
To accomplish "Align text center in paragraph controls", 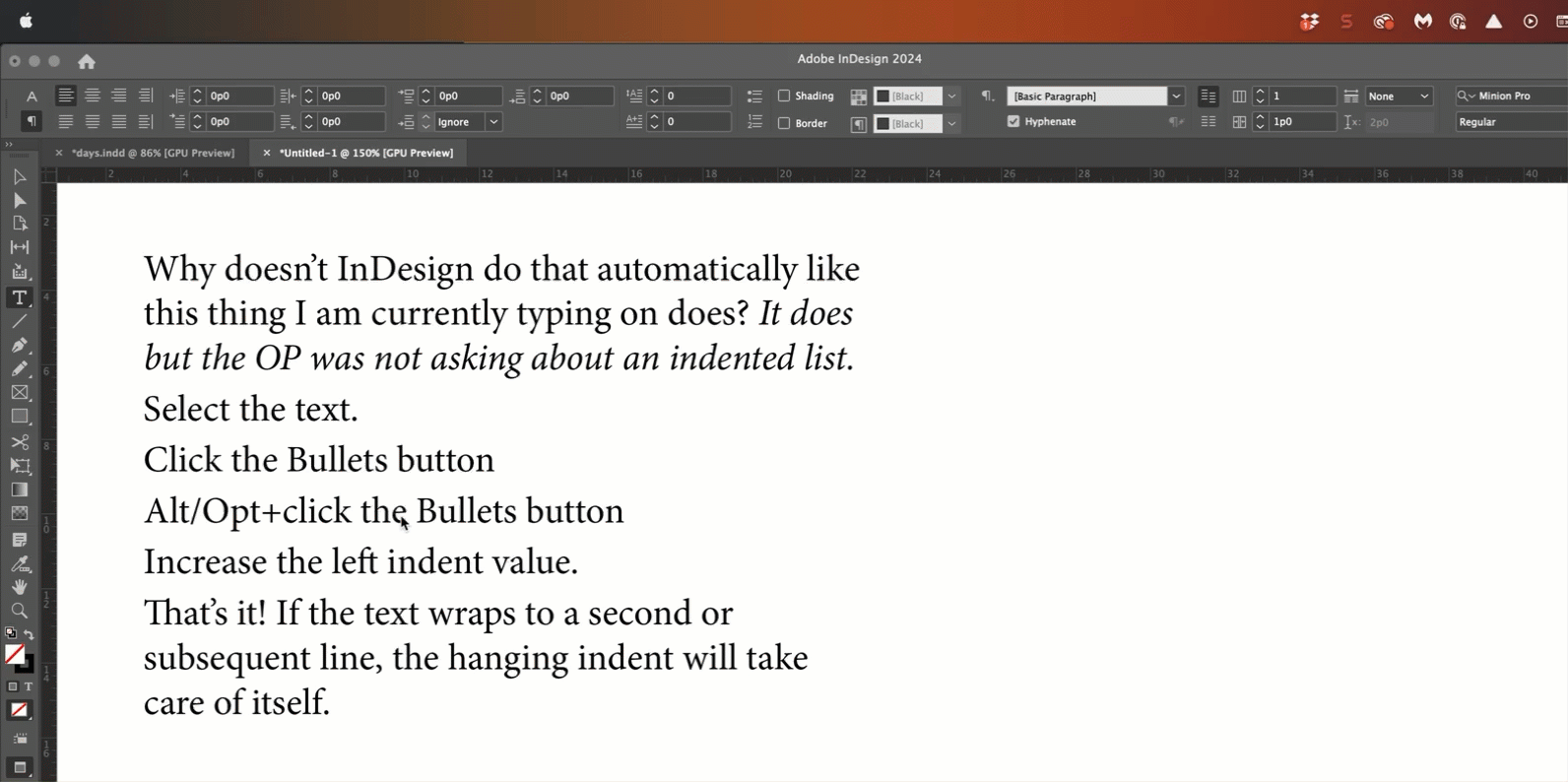I will pos(92,96).
